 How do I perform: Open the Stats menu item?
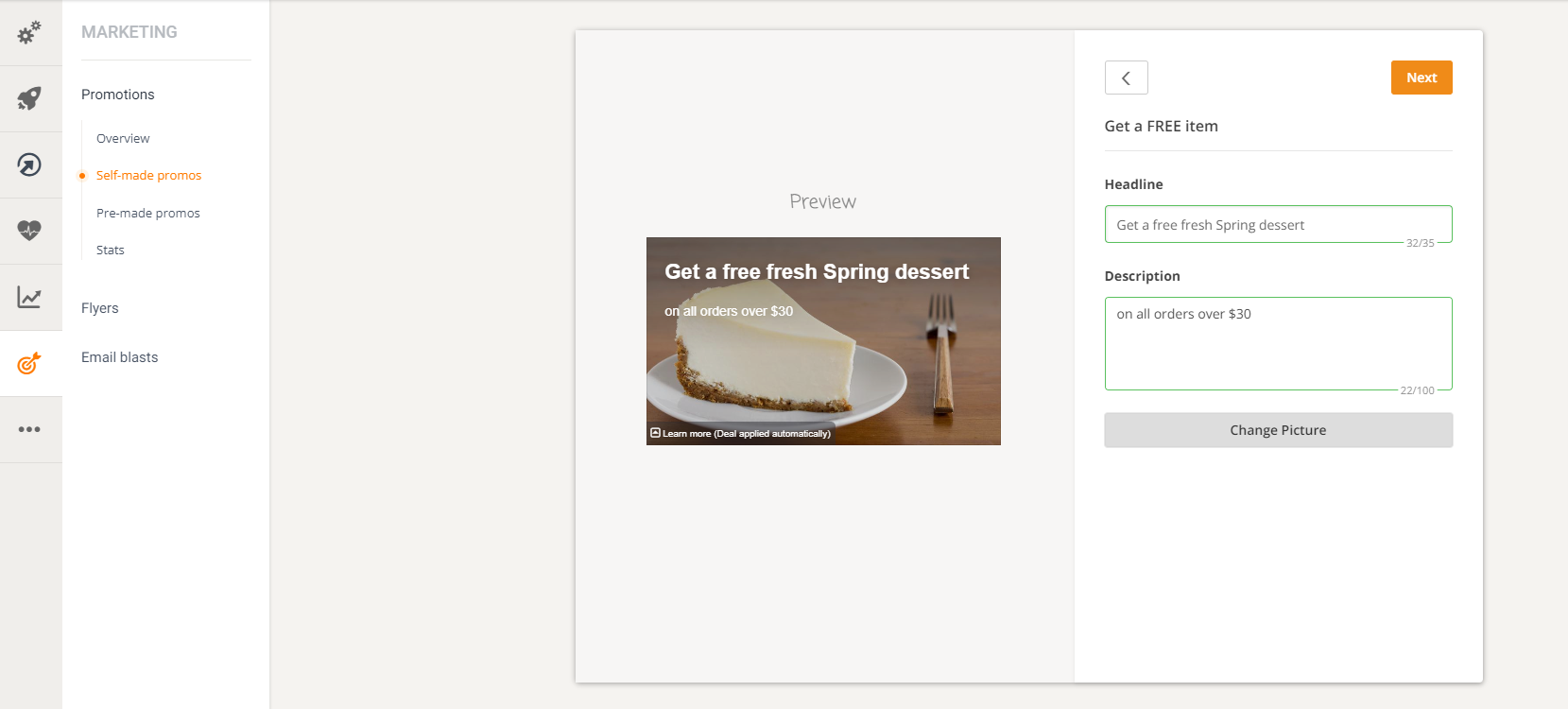click(111, 250)
